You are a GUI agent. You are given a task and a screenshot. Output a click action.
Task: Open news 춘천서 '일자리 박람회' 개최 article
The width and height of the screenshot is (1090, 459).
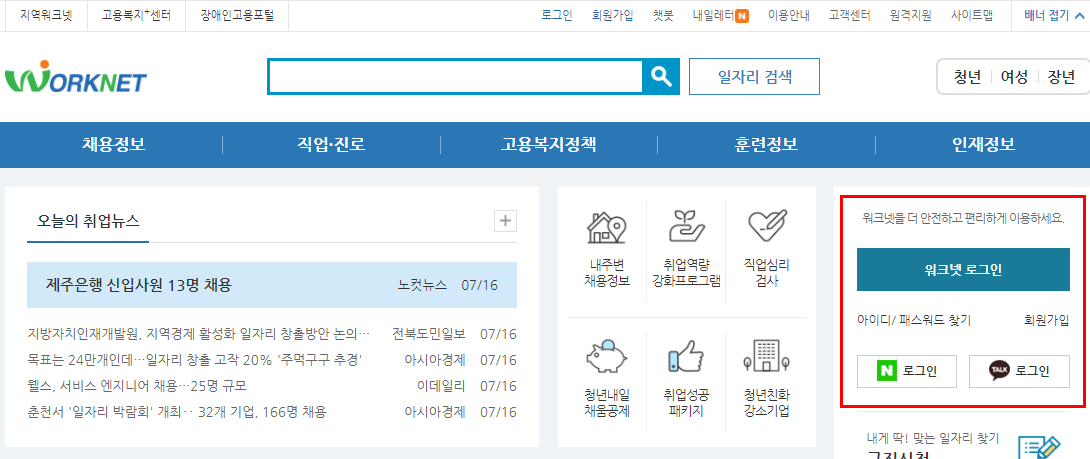177,411
